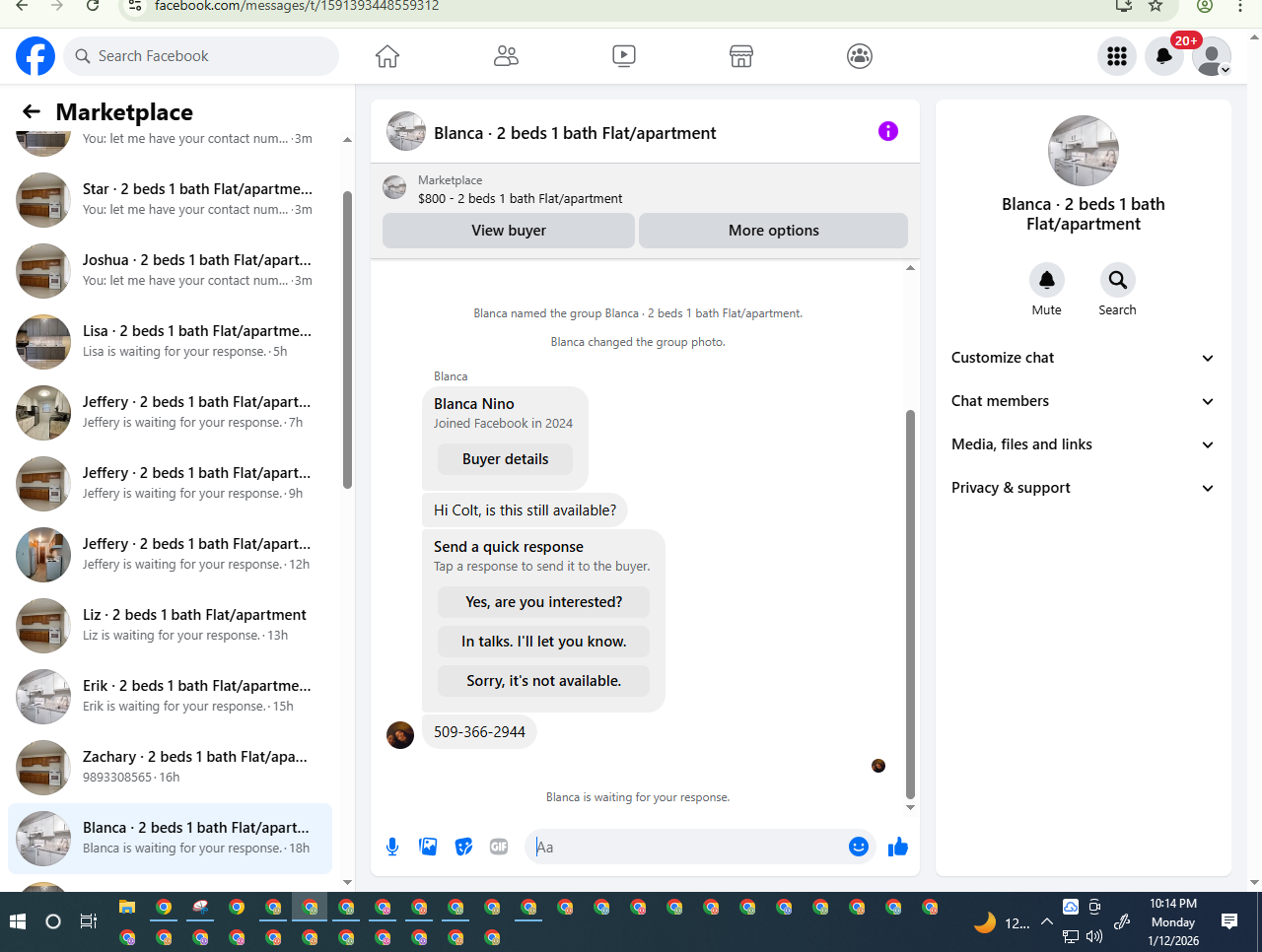Image resolution: width=1262 pixels, height=952 pixels.
Task: Choose a sticker from the sticker icon
Action: 463,847
